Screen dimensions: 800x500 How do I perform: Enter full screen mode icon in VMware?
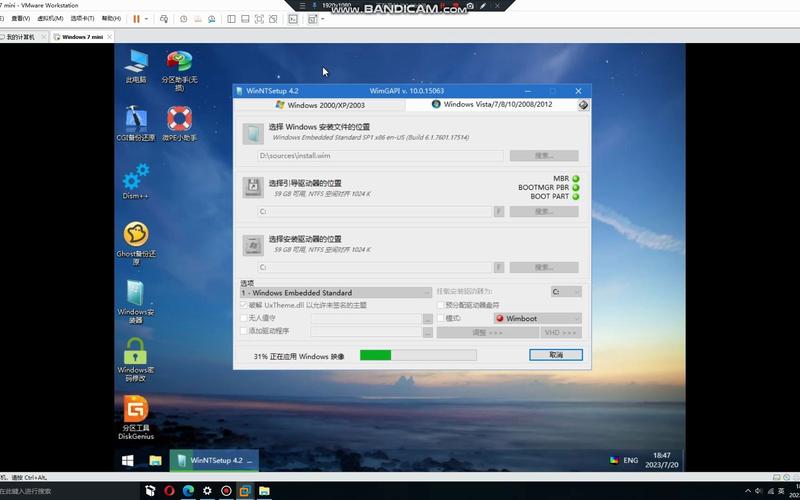click(259, 19)
